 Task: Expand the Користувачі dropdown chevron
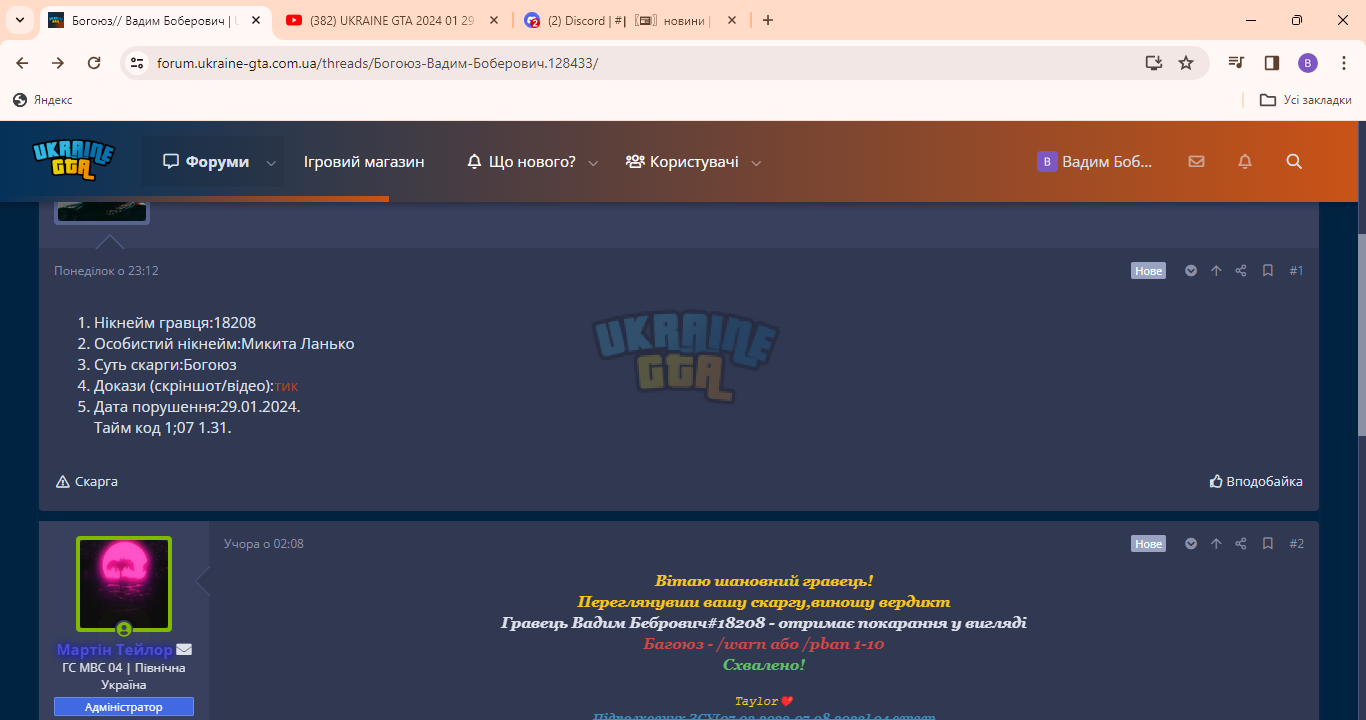coord(756,162)
